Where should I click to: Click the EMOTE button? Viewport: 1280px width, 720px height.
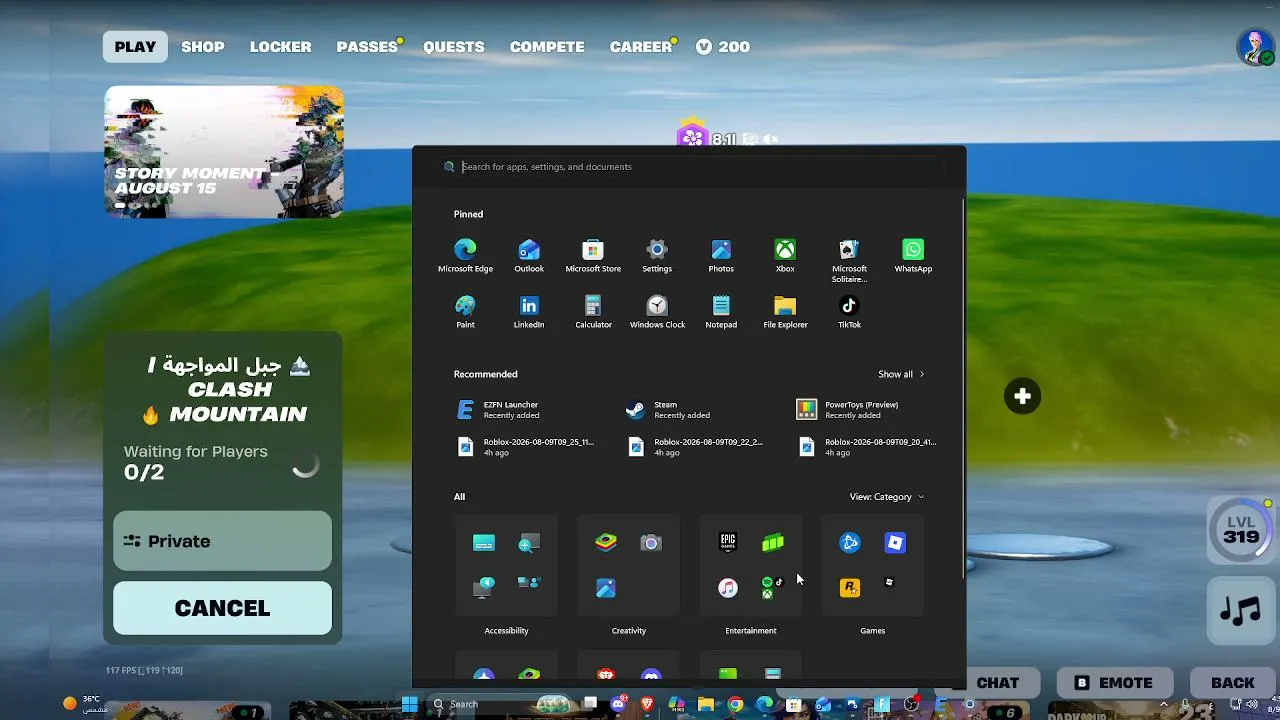pos(1114,683)
